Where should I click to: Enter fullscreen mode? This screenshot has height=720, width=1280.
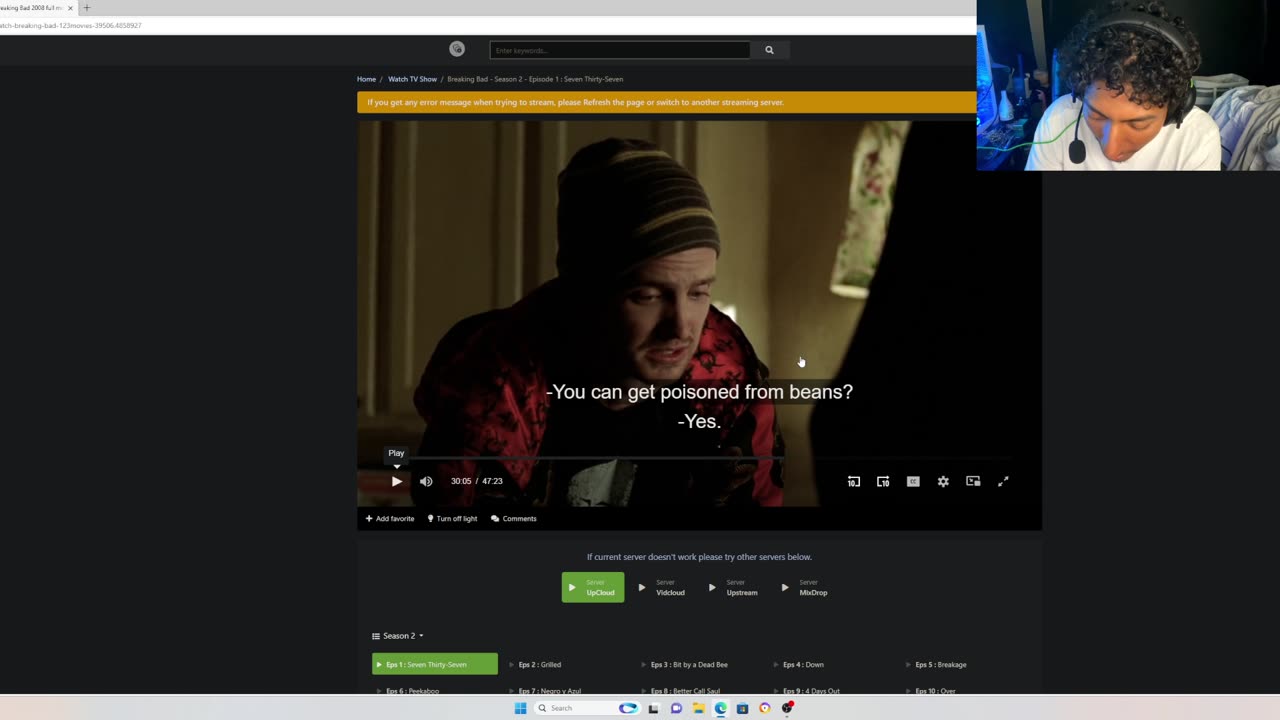point(1003,481)
